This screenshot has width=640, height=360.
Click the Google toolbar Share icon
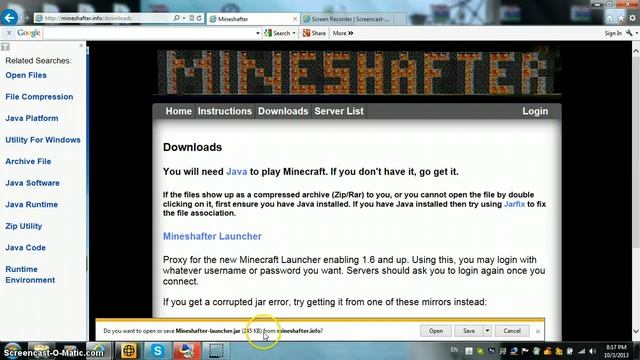pyautogui.click(x=314, y=33)
